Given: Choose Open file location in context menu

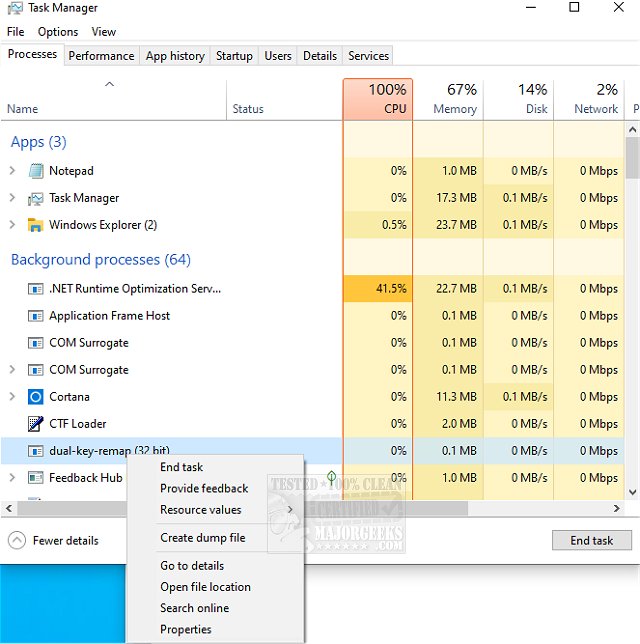Looking at the screenshot, I should 216,587.
